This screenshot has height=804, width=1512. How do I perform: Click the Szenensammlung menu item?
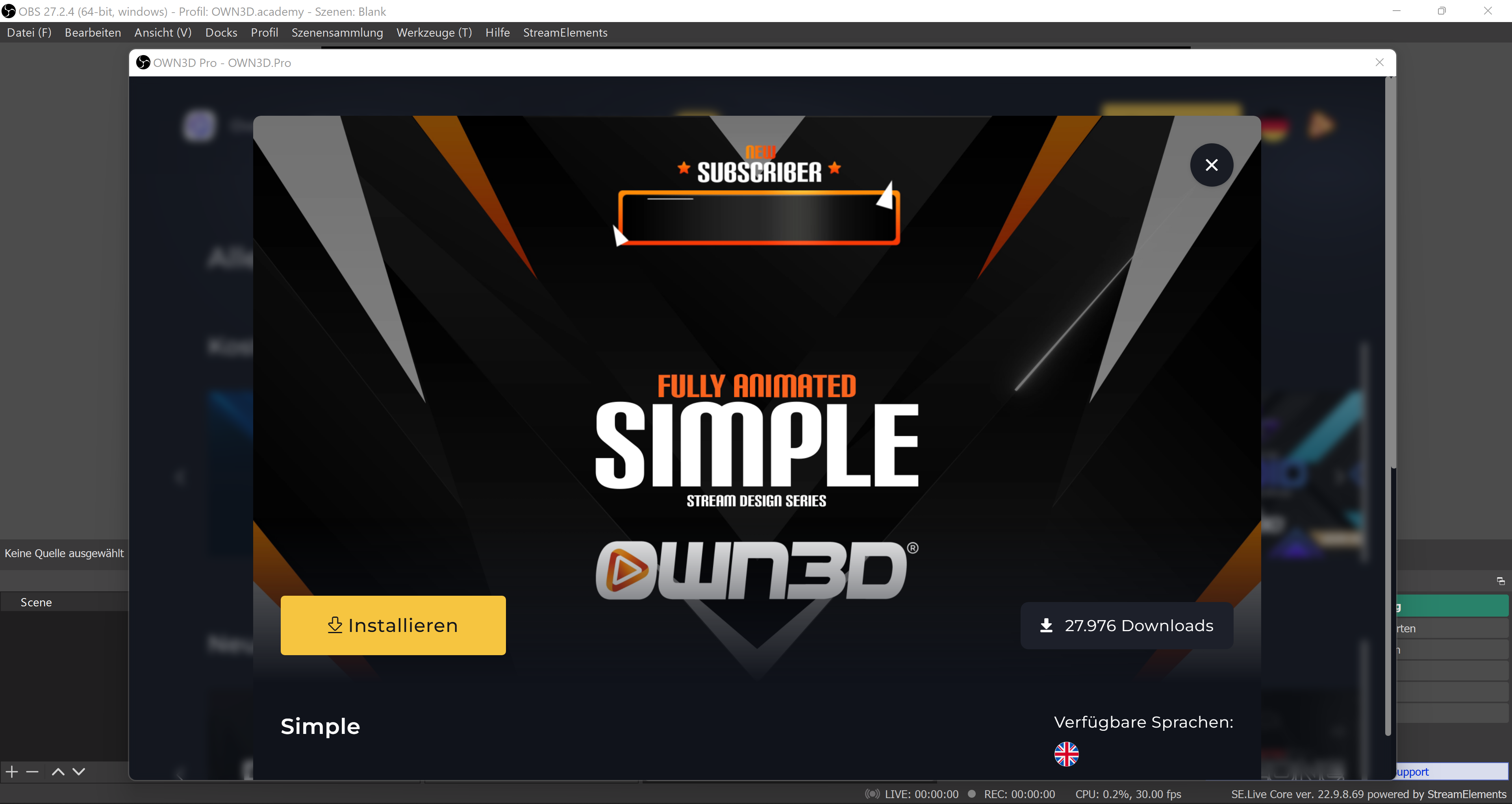coord(337,32)
